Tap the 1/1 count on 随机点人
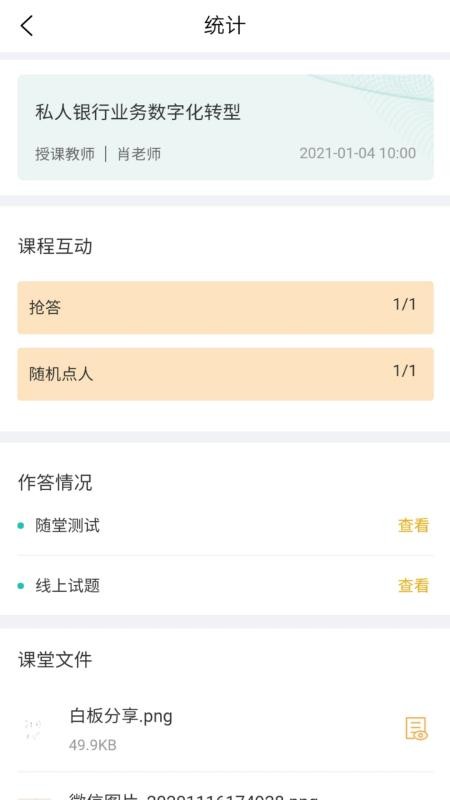Screen dimensions: 450x800 click(405, 371)
